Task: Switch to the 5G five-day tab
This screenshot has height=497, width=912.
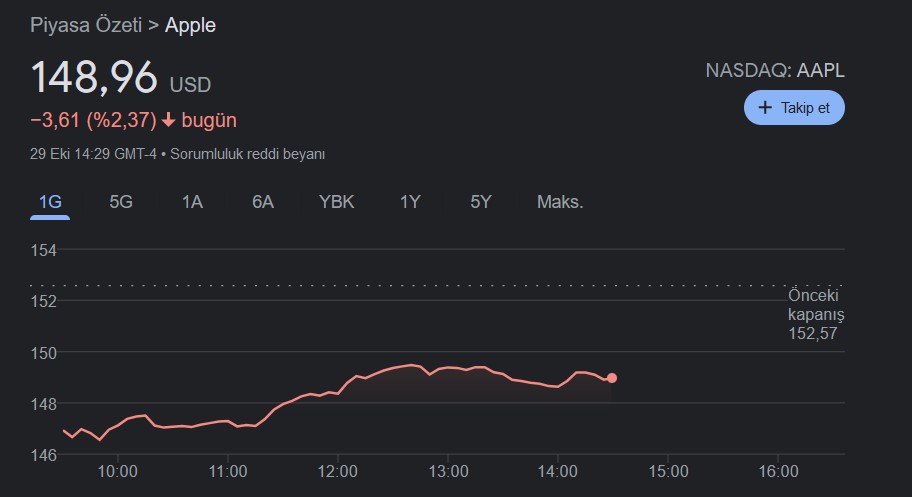Action: point(121,202)
